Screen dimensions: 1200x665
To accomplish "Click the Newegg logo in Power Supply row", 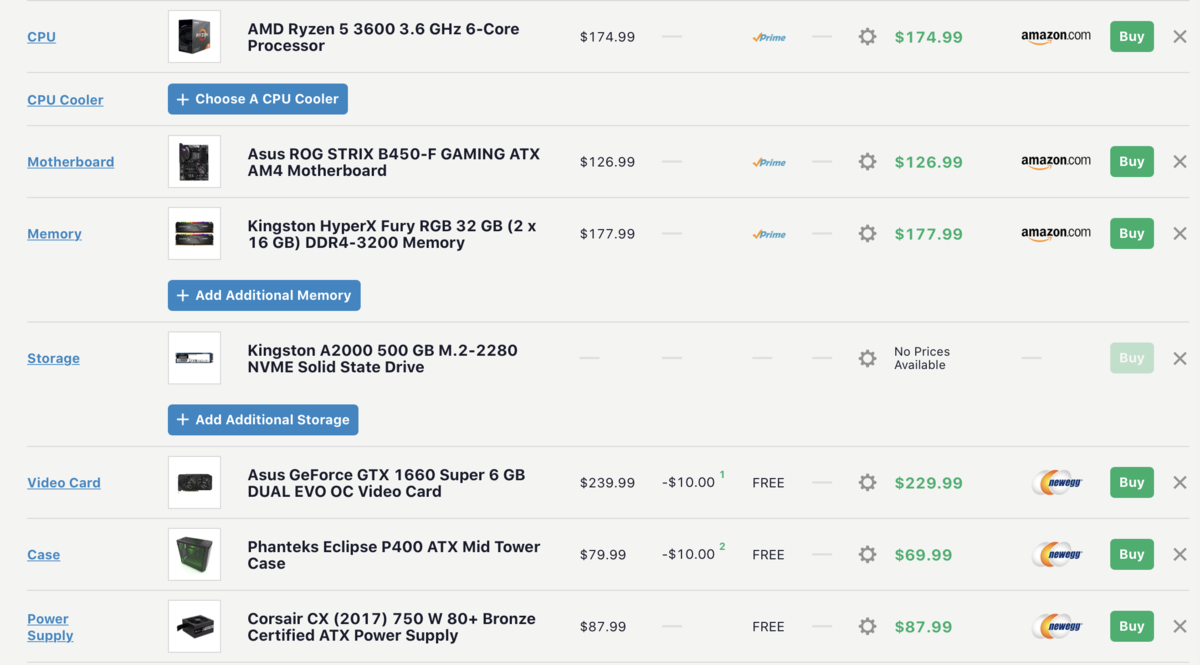I will [x=1057, y=627].
